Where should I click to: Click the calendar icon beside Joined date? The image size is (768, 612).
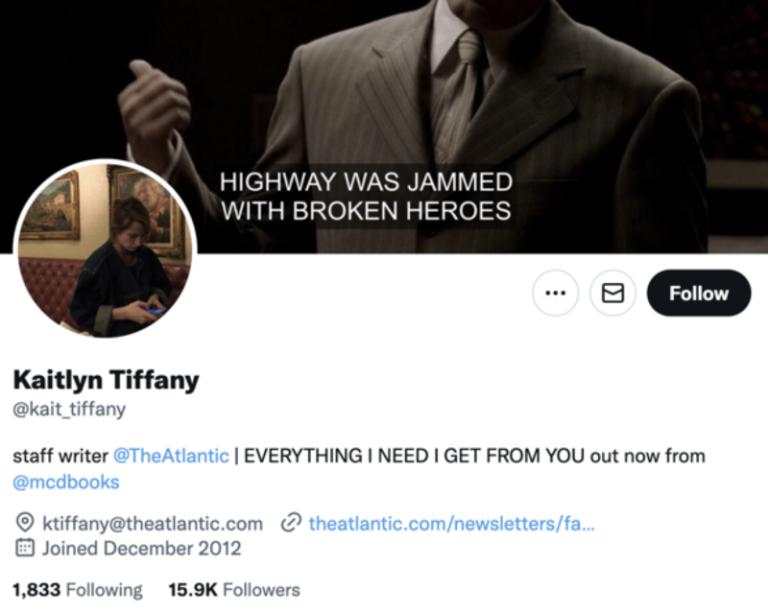point(25,548)
